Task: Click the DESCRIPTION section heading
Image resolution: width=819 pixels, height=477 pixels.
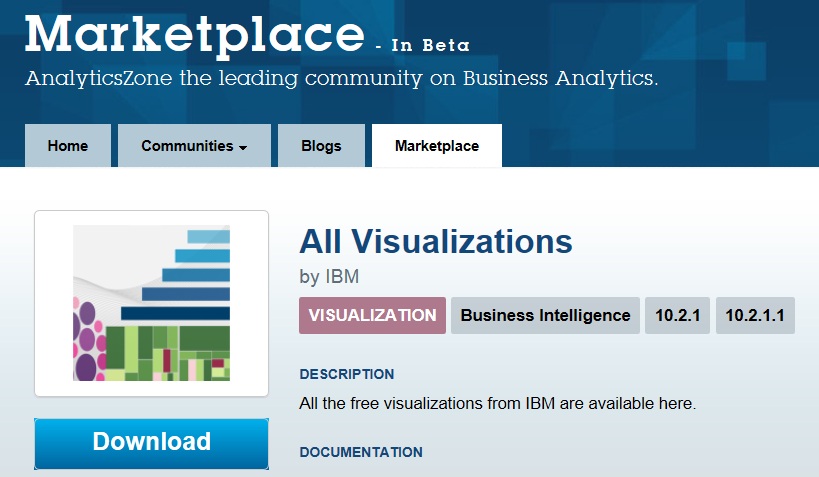Action: (346, 374)
